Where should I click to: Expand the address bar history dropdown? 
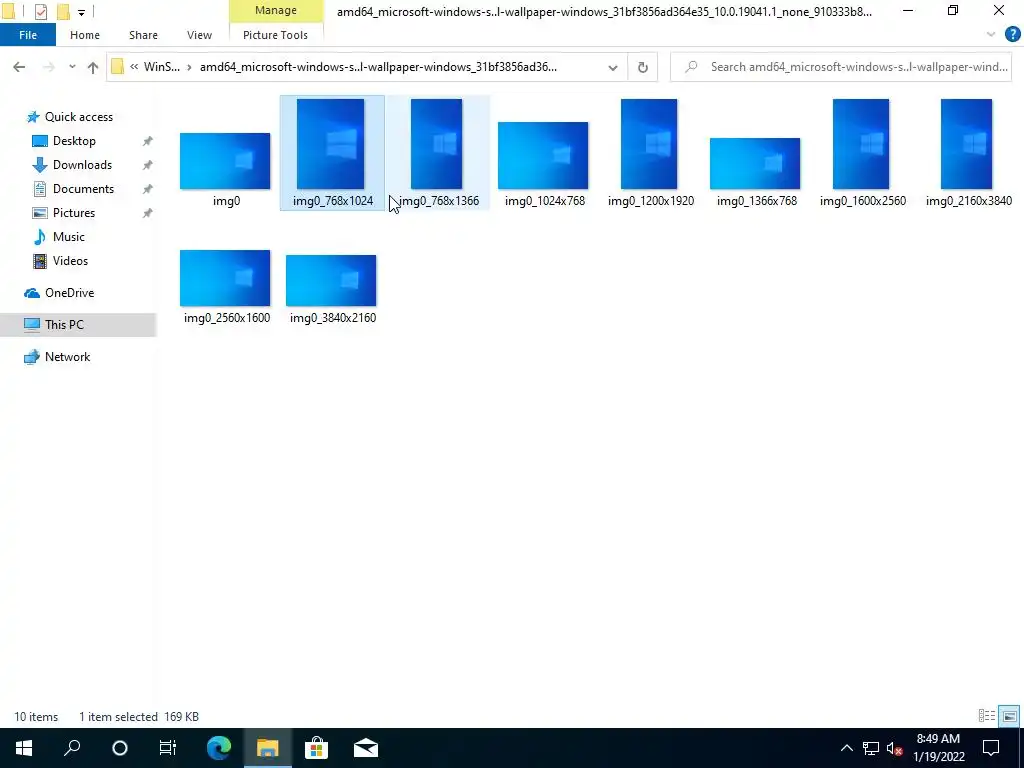613,67
